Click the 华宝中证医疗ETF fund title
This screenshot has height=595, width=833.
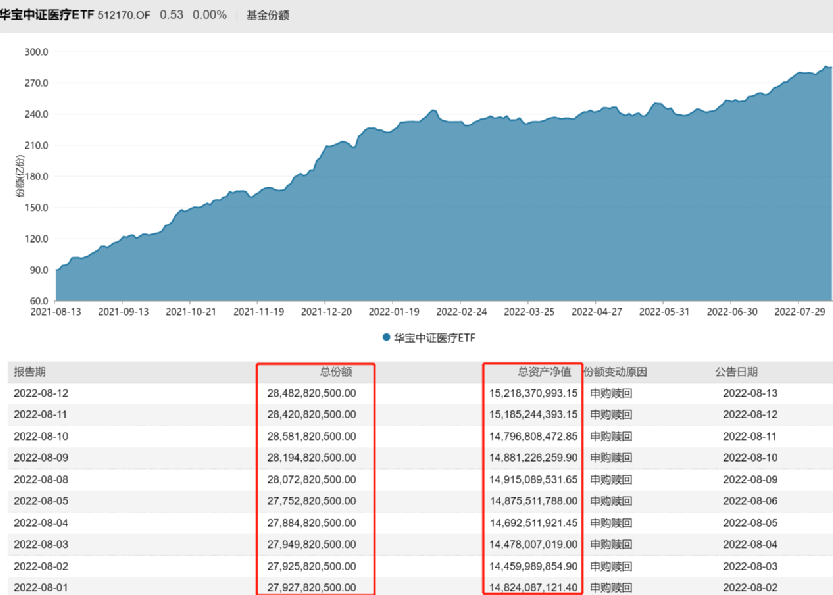click(x=47, y=15)
